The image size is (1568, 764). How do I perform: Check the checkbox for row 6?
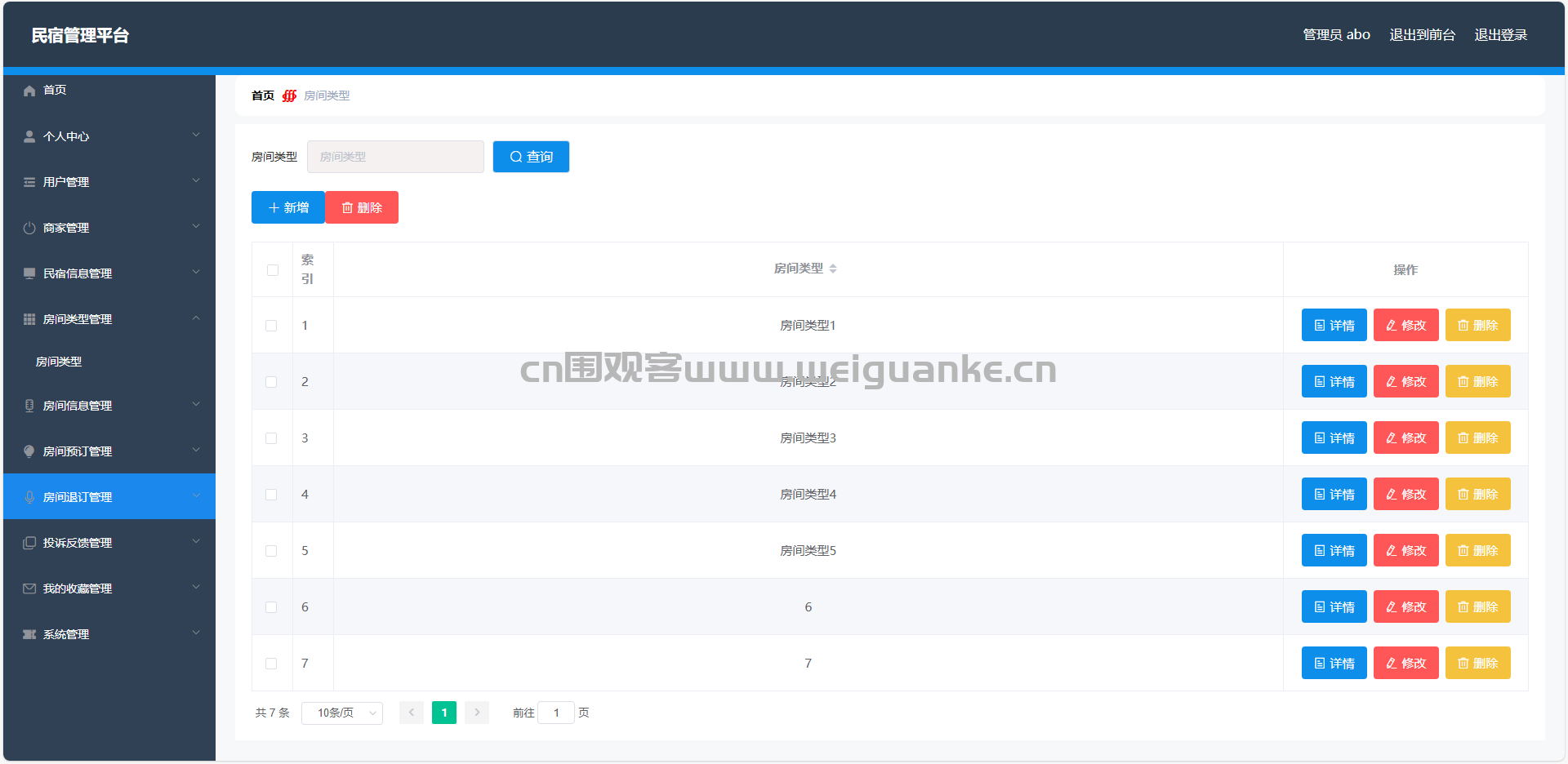coord(271,607)
